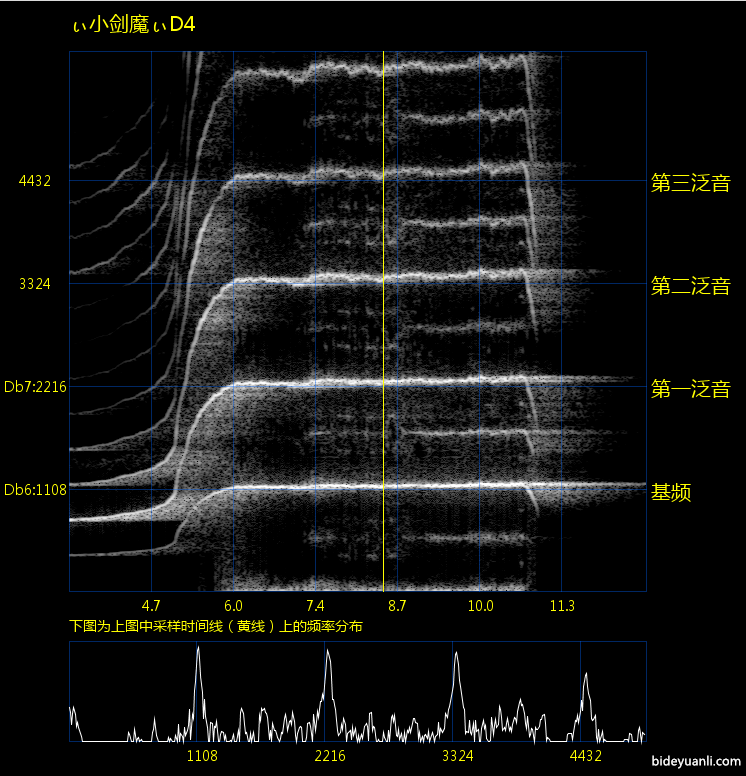Click the 1108 label below the spectrum plot
This screenshot has height=776, width=746.
coord(202,755)
